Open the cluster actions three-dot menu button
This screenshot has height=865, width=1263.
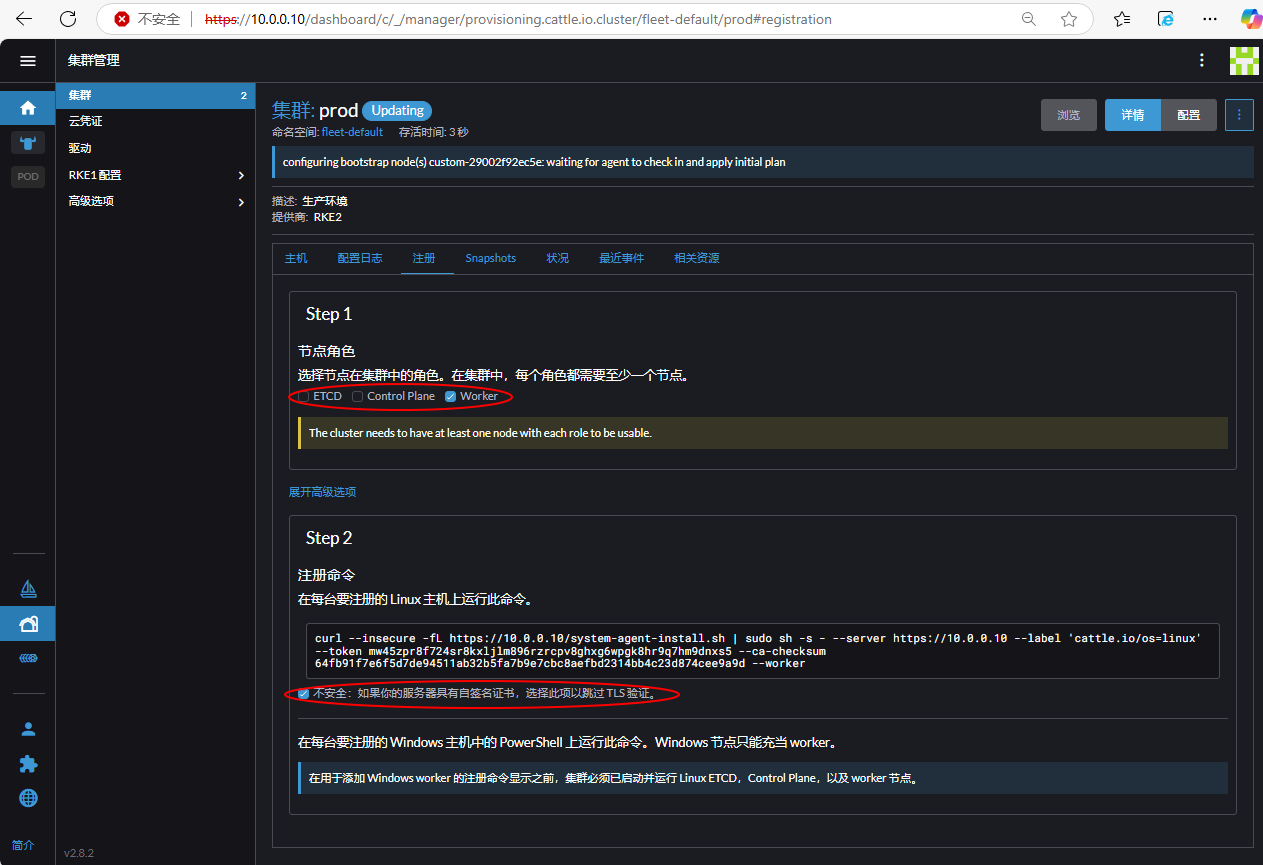click(1239, 115)
